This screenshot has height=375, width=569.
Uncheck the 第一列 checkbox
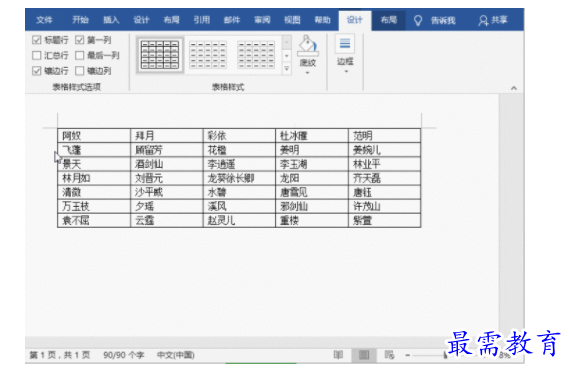80,40
